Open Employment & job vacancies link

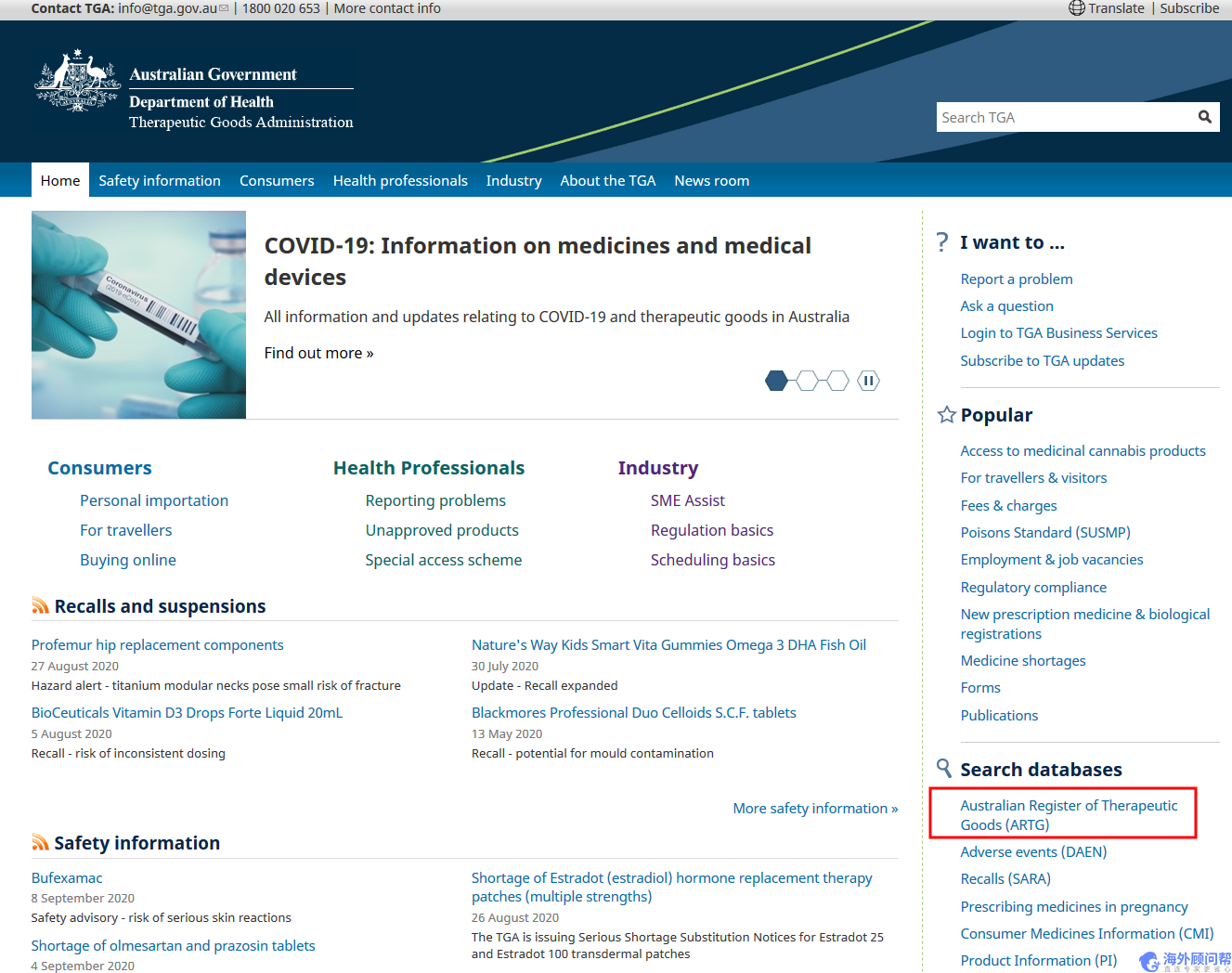[1052, 559]
